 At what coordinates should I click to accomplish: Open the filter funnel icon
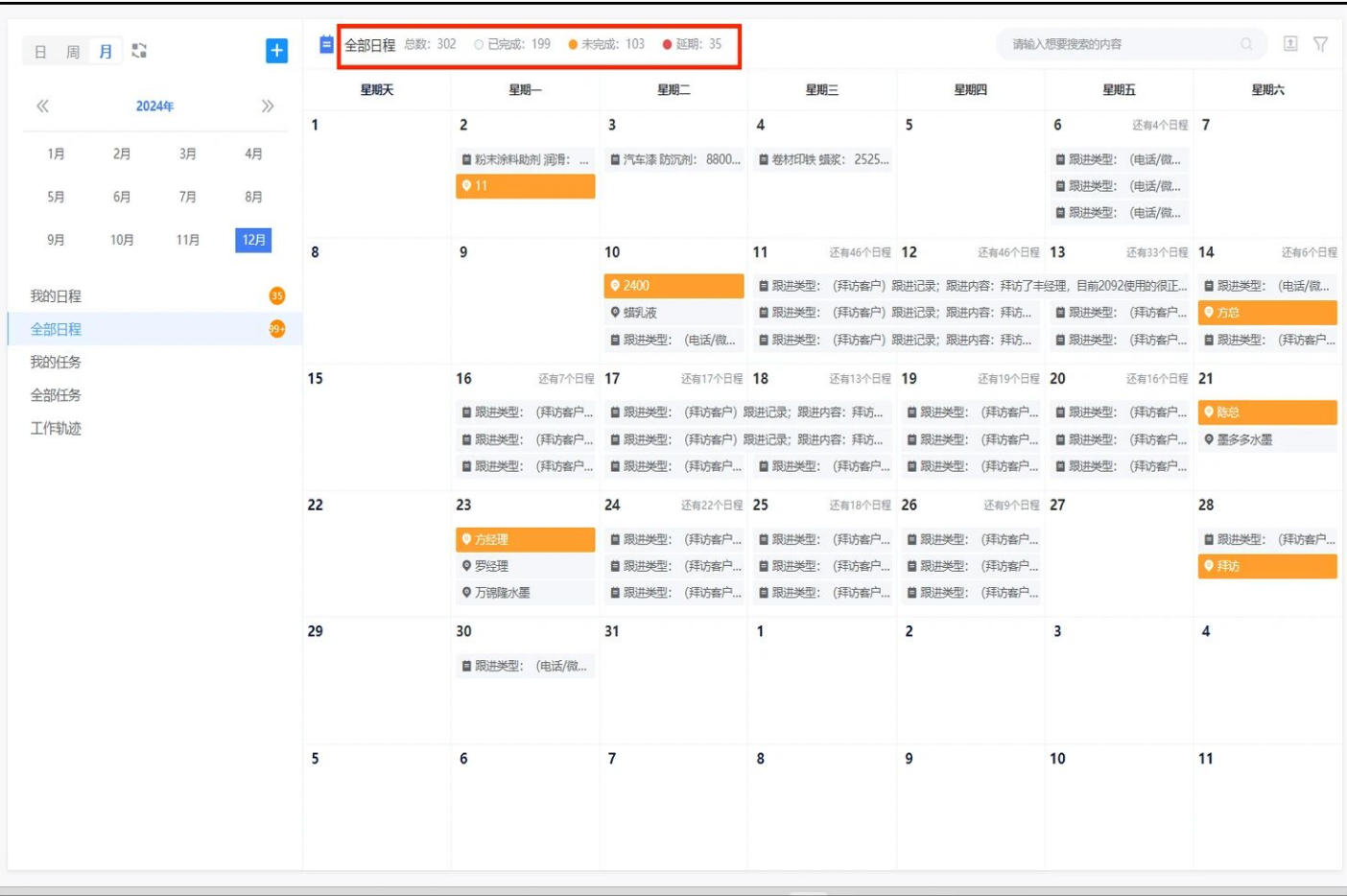tap(1320, 44)
